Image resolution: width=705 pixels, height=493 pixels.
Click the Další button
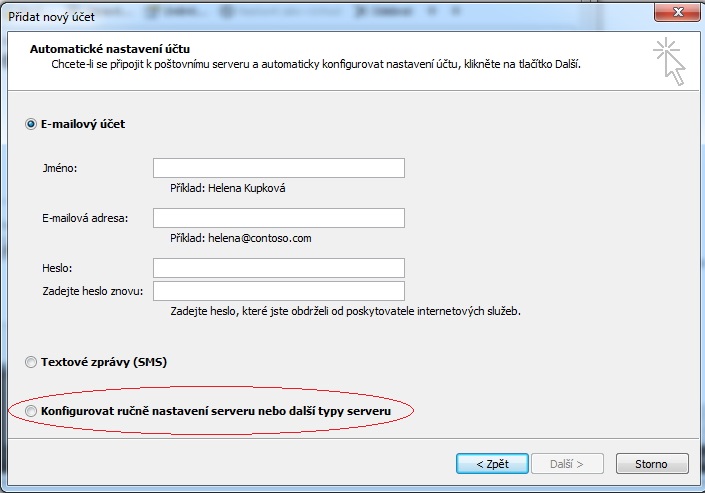567,464
